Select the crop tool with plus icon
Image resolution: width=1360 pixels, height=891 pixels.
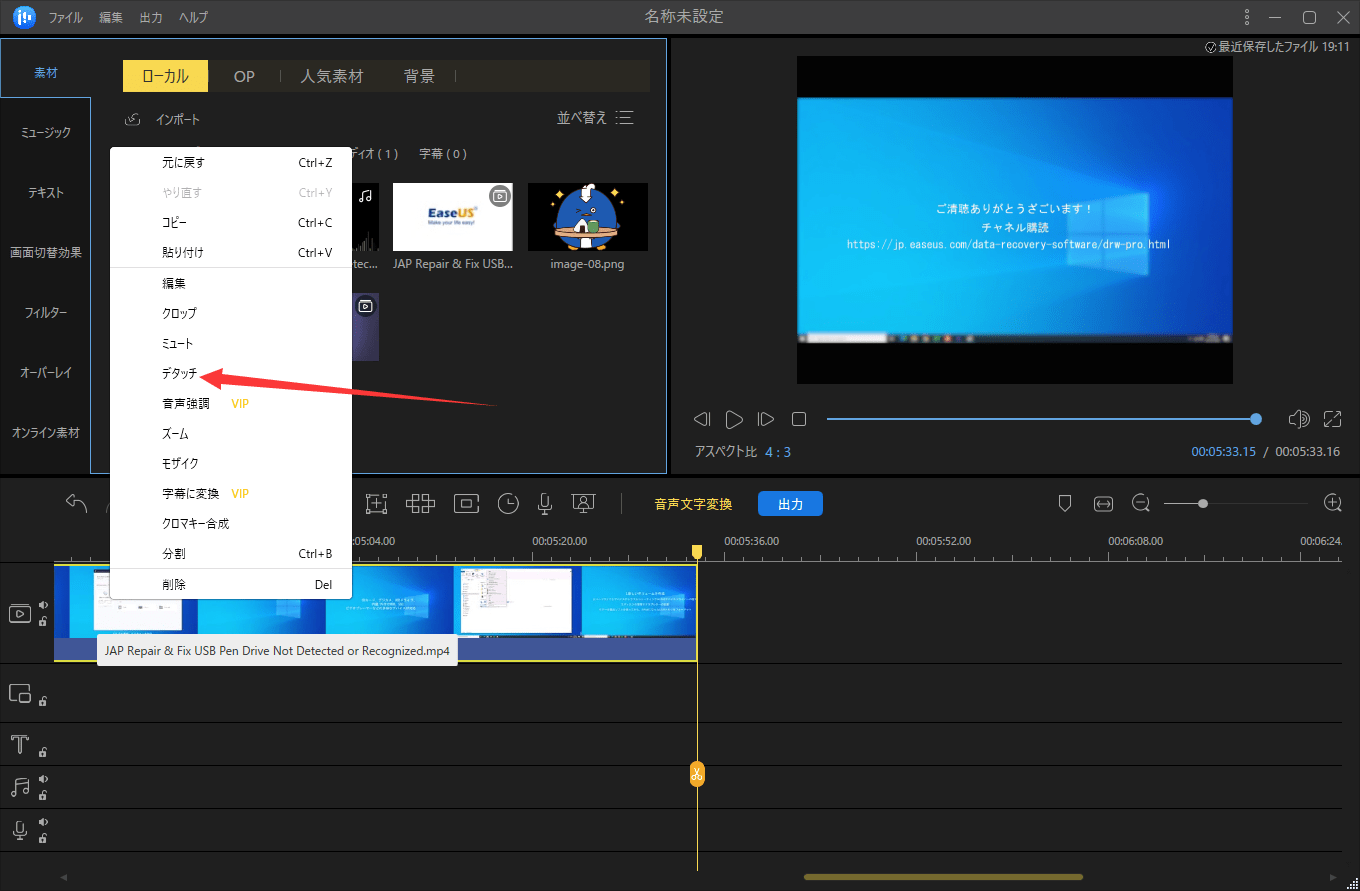pyautogui.click(x=376, y=504)
